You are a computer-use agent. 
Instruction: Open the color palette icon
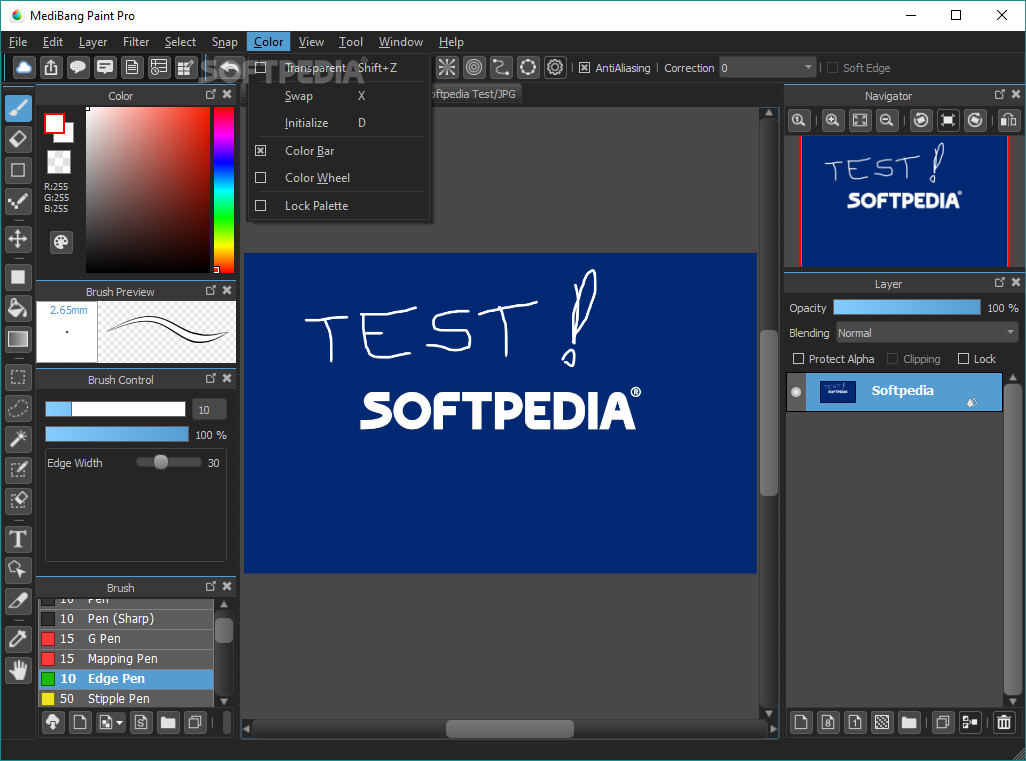click(61, 242)
